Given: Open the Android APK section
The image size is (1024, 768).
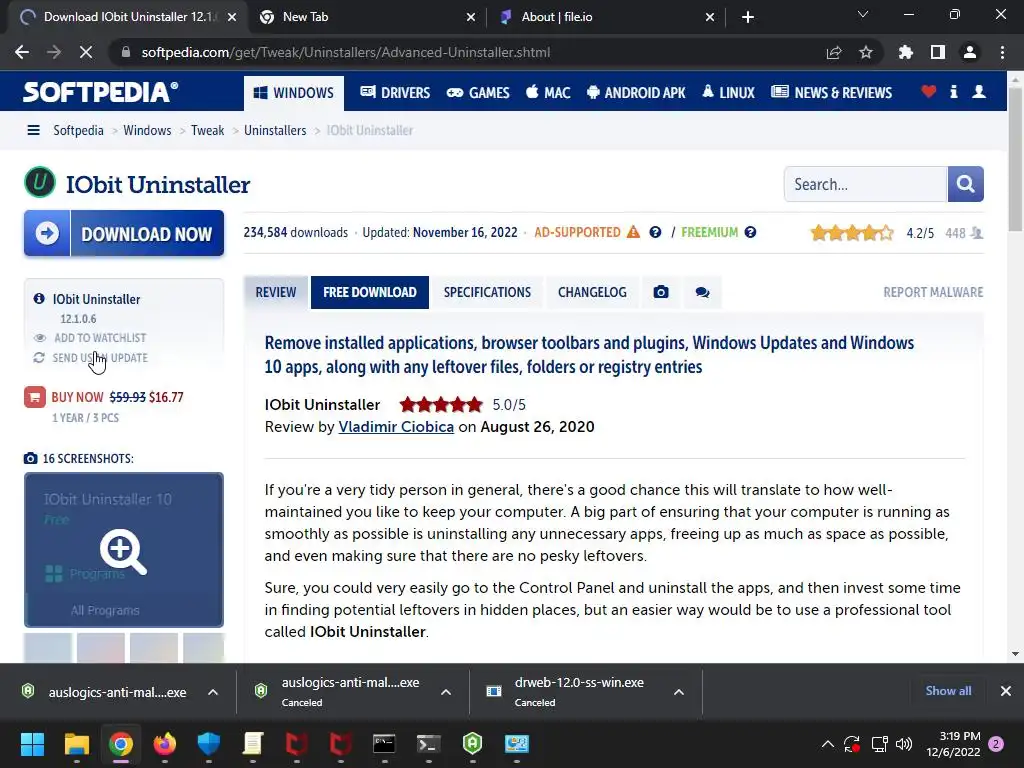Looking at the screenshot, I should pyautogui.click(x=636, y=92).
